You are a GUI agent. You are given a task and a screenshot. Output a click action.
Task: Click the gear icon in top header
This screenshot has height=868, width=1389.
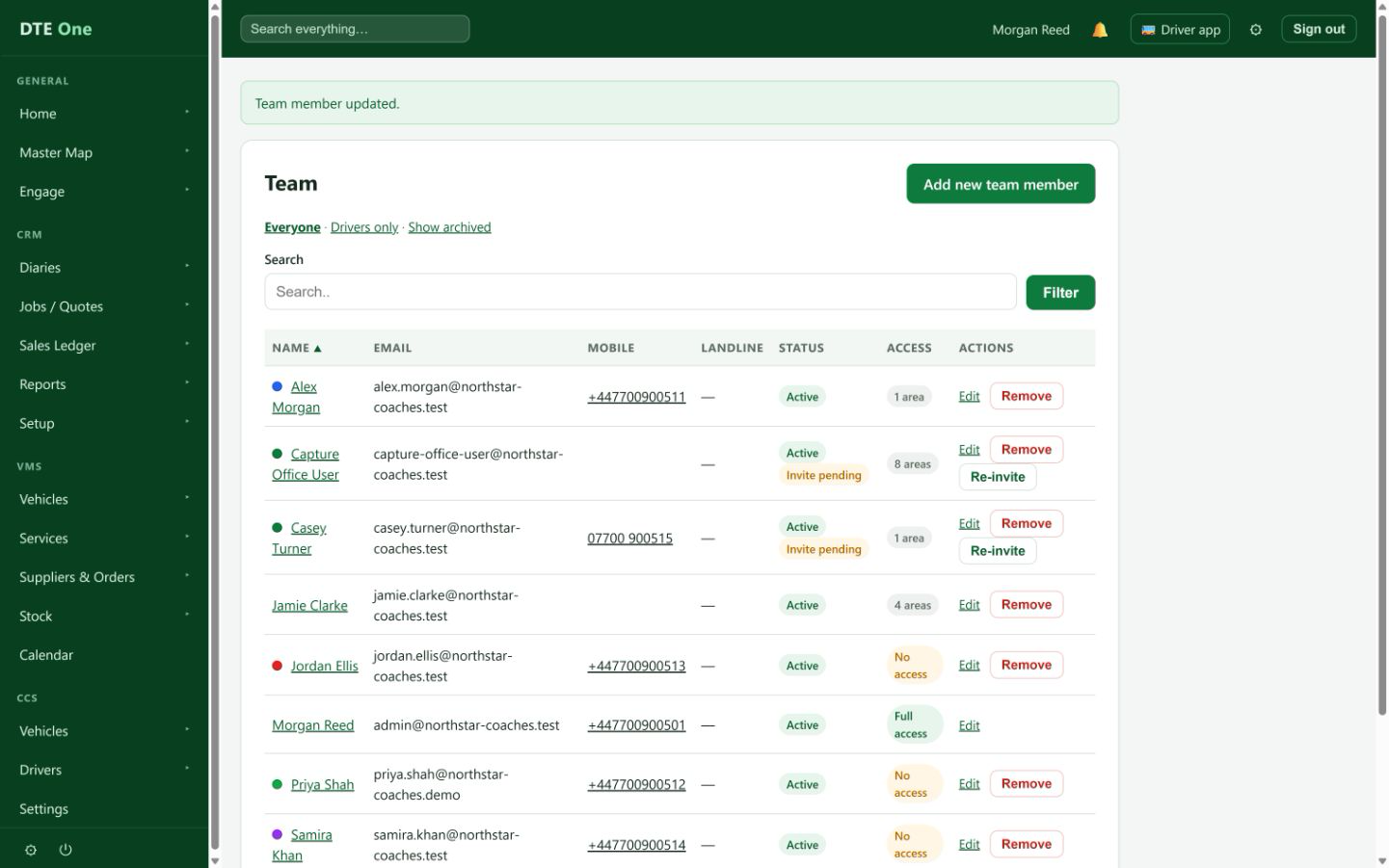click(x=1255, y=30)
